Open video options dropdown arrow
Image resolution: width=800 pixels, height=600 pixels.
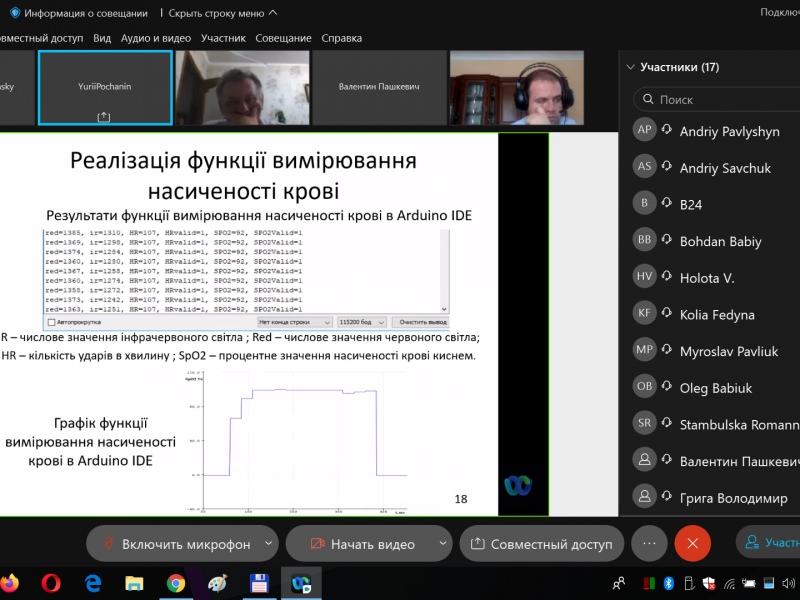441,543
